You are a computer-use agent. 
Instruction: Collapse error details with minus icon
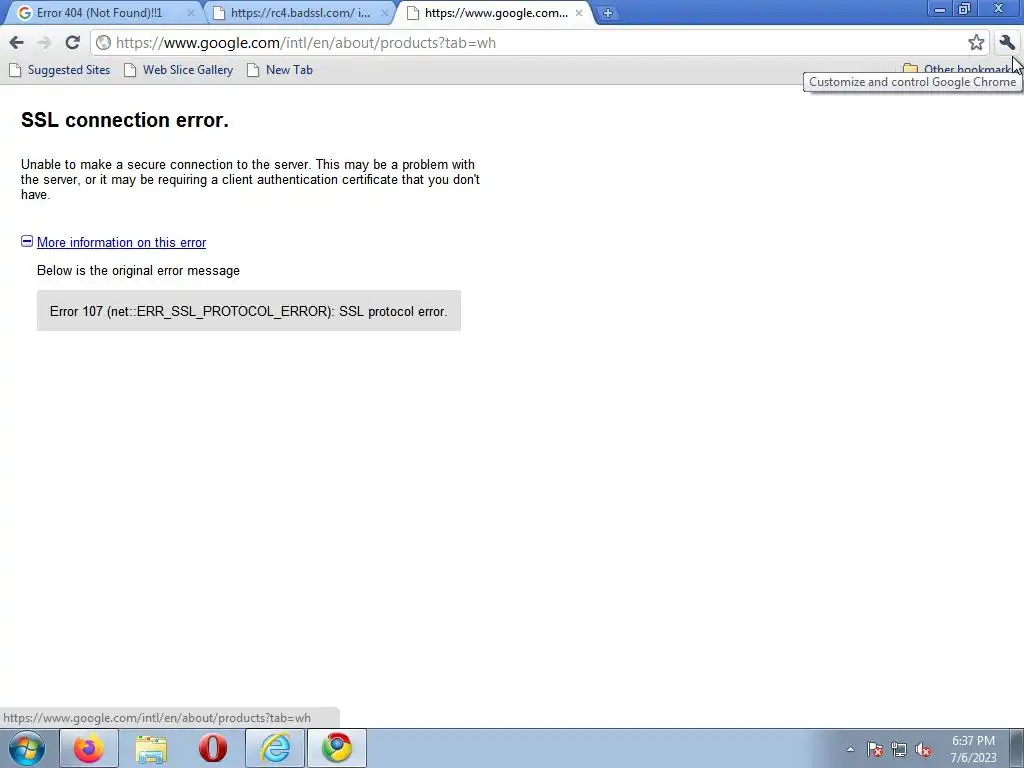27,242
